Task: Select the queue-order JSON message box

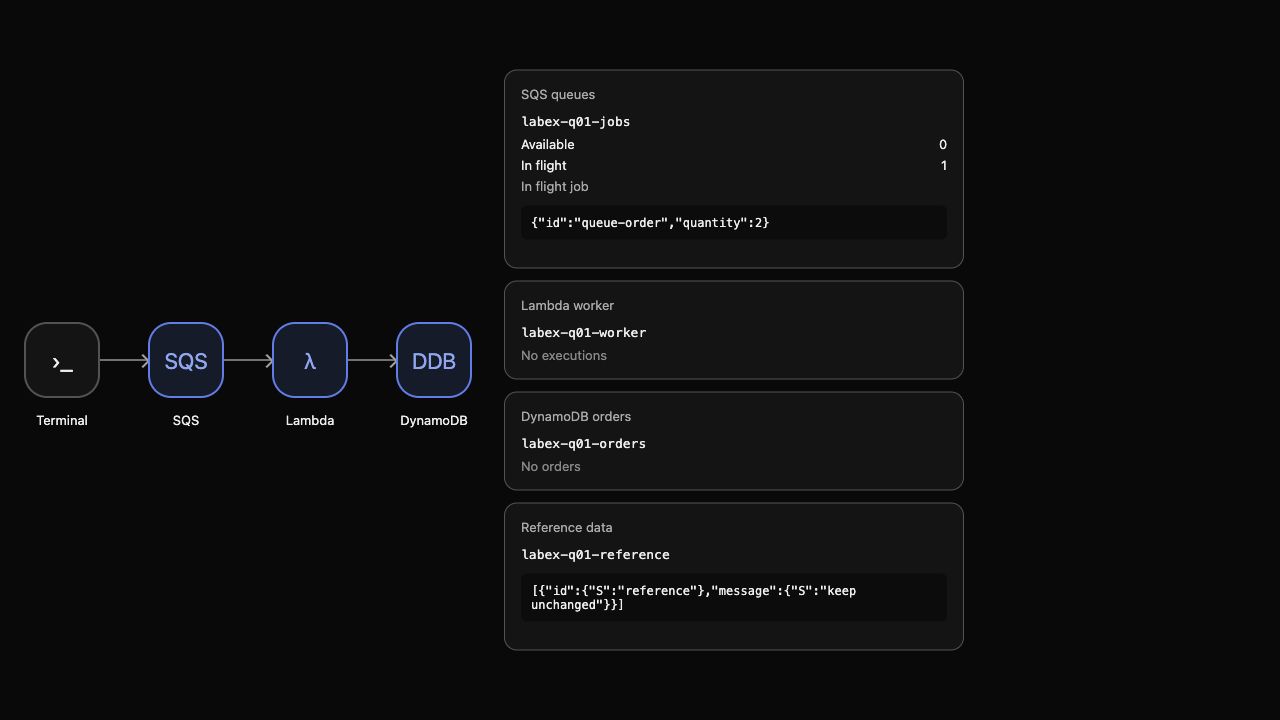Action: [734, 223]
